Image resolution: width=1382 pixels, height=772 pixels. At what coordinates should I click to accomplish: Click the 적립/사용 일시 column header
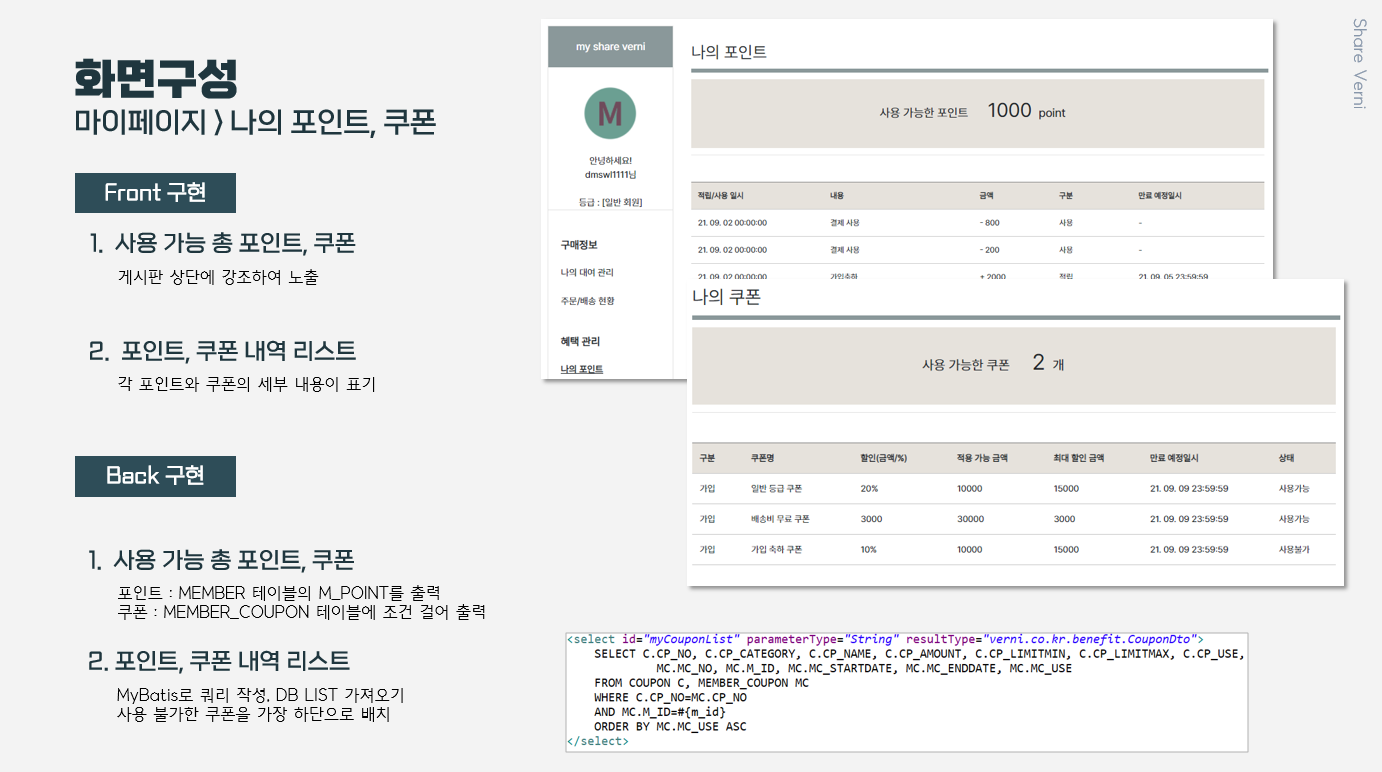720,196
